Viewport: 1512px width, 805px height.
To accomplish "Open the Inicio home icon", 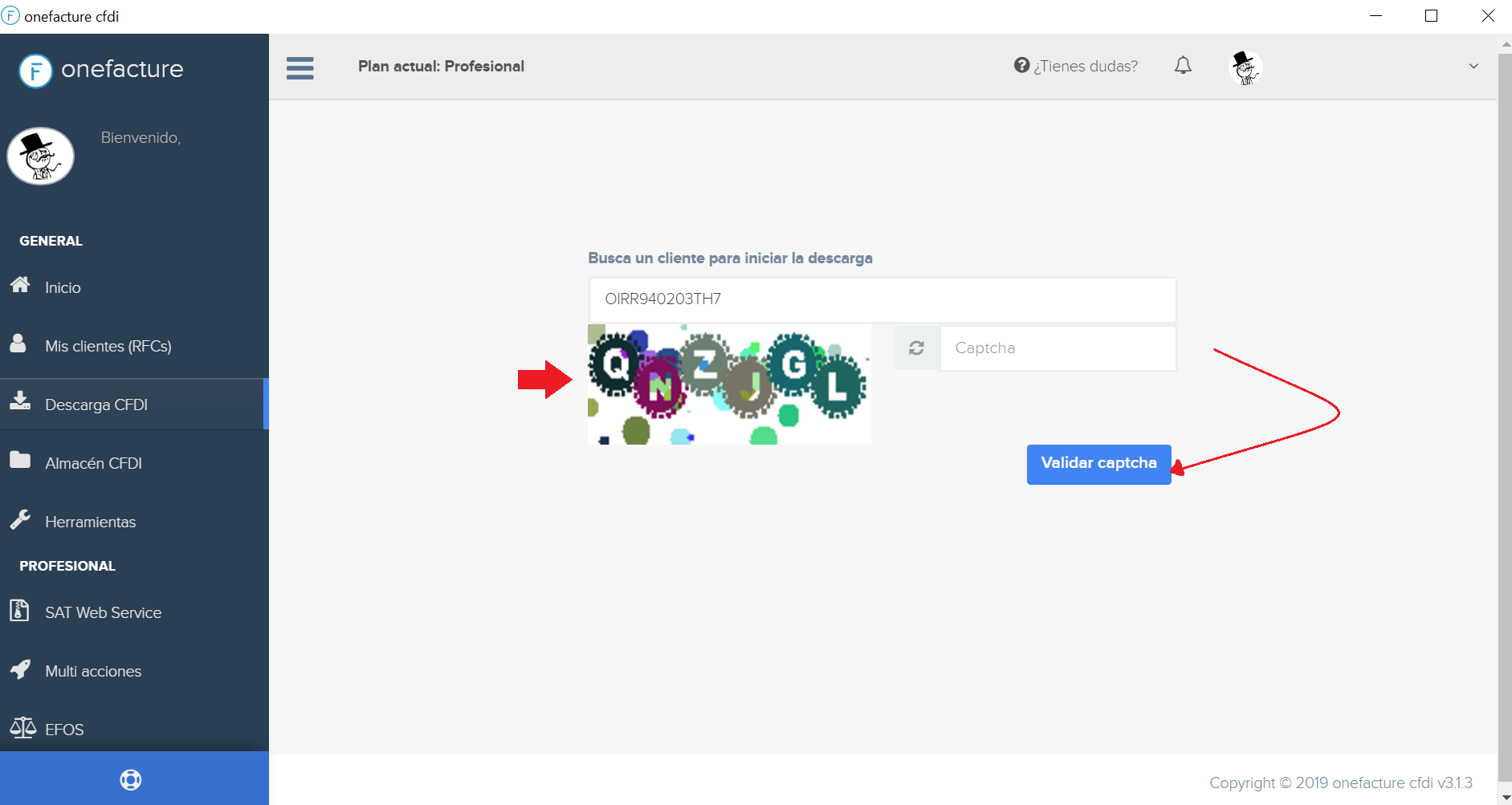I will pos(20,287).
